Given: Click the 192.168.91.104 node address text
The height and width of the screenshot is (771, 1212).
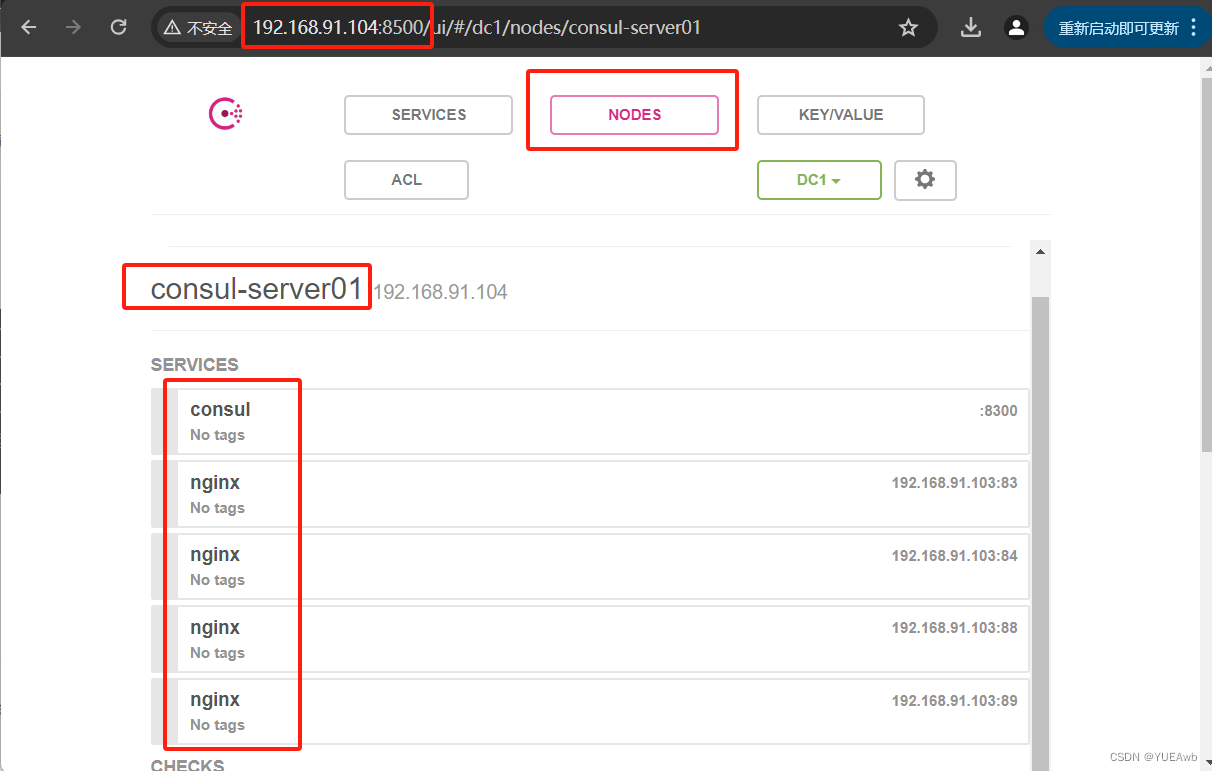Looking at the screenshot, I should (440, 293).
